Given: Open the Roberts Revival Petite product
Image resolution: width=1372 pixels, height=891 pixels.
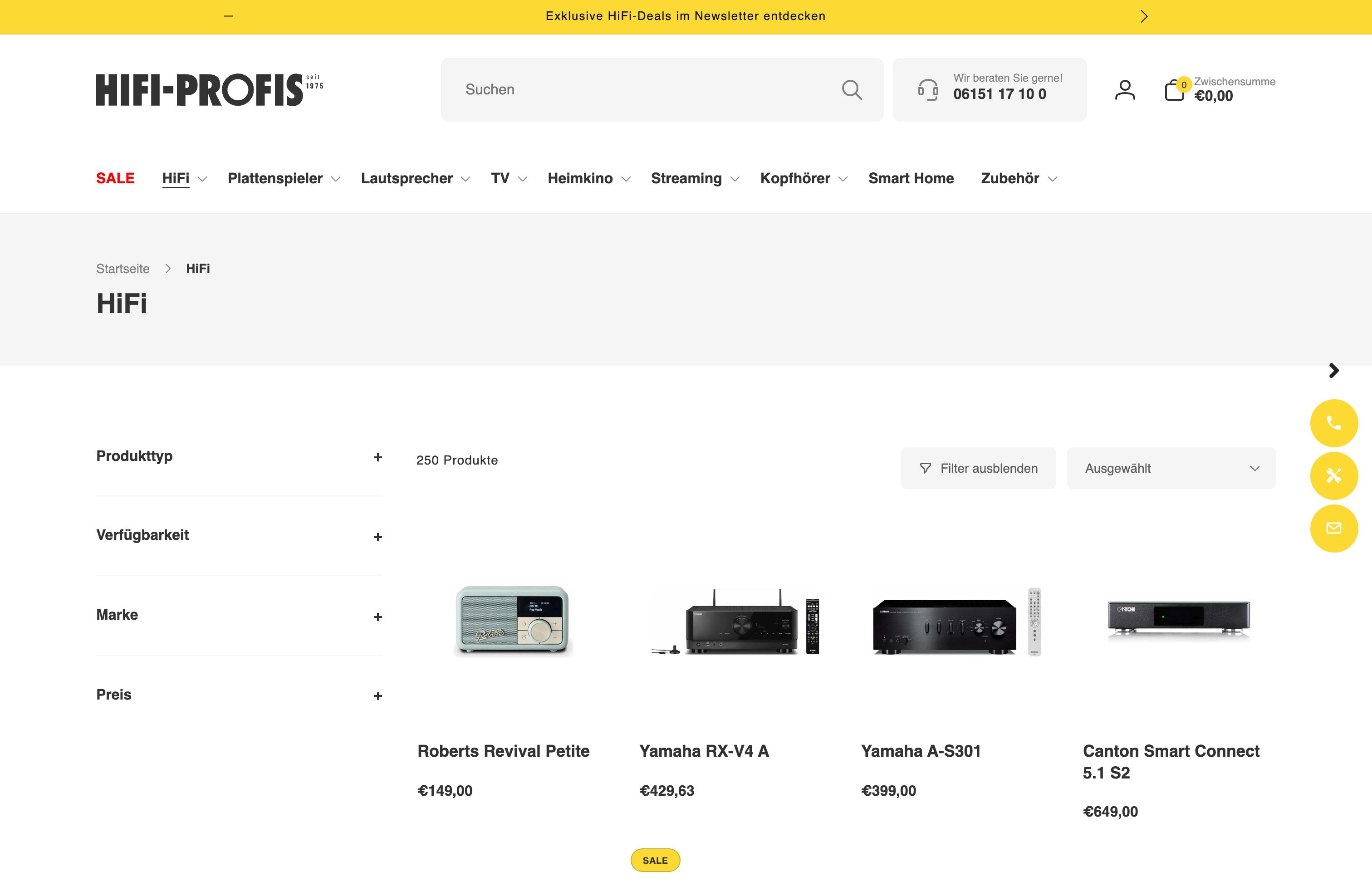Looking at the screenshot, I should point(504,751).
